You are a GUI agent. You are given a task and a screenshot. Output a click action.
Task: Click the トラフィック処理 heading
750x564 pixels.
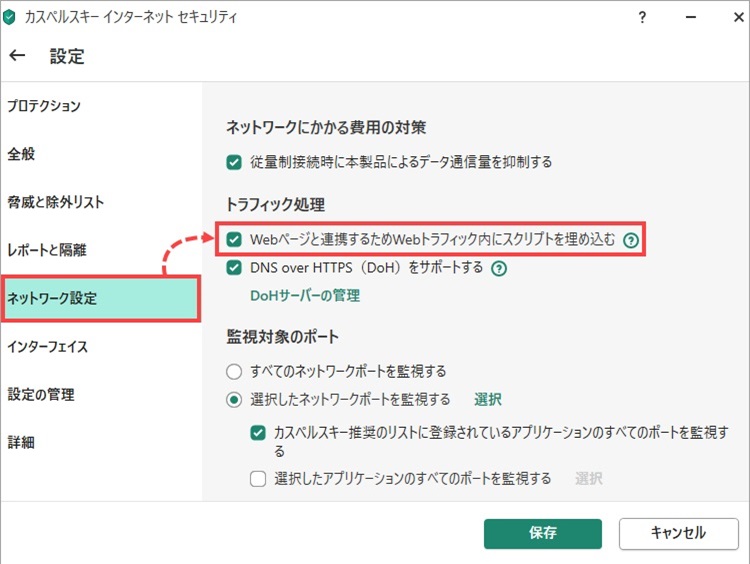click(x=276, y=205)
